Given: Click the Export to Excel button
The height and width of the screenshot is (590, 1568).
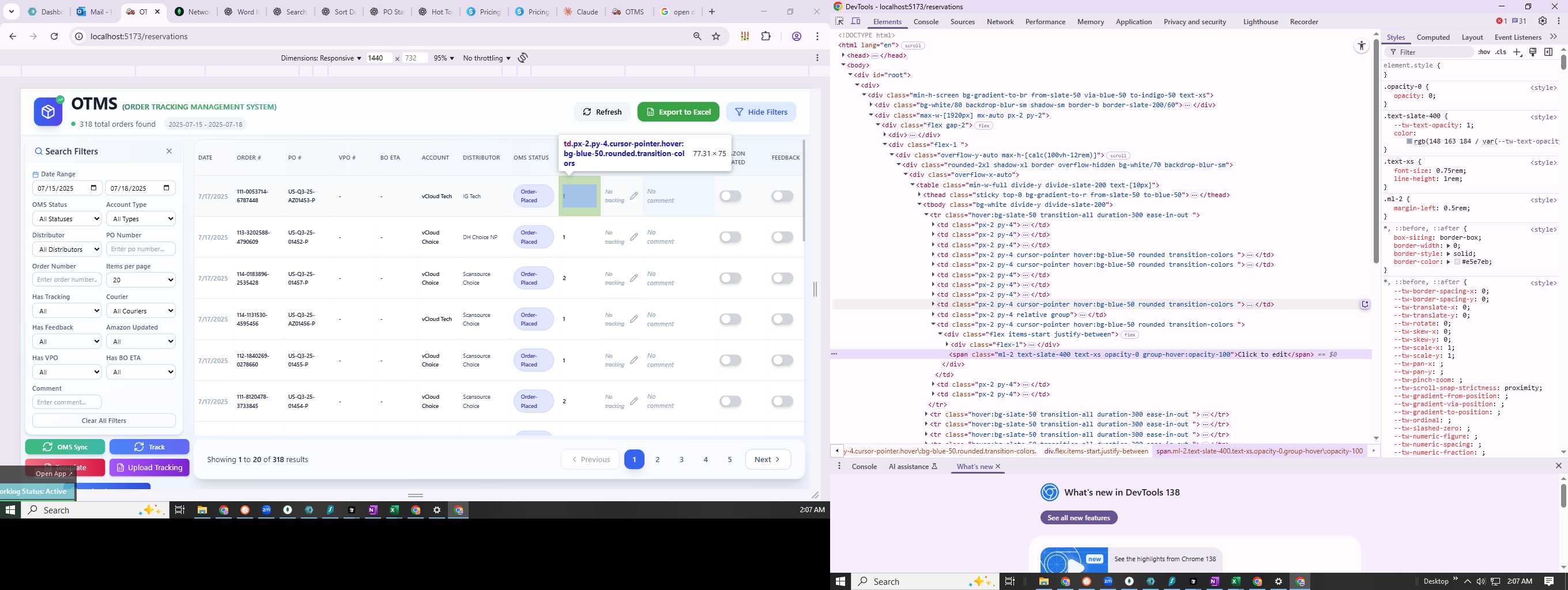Looking at the screenshot, I should pyautogui.click(x=678, y=112).
